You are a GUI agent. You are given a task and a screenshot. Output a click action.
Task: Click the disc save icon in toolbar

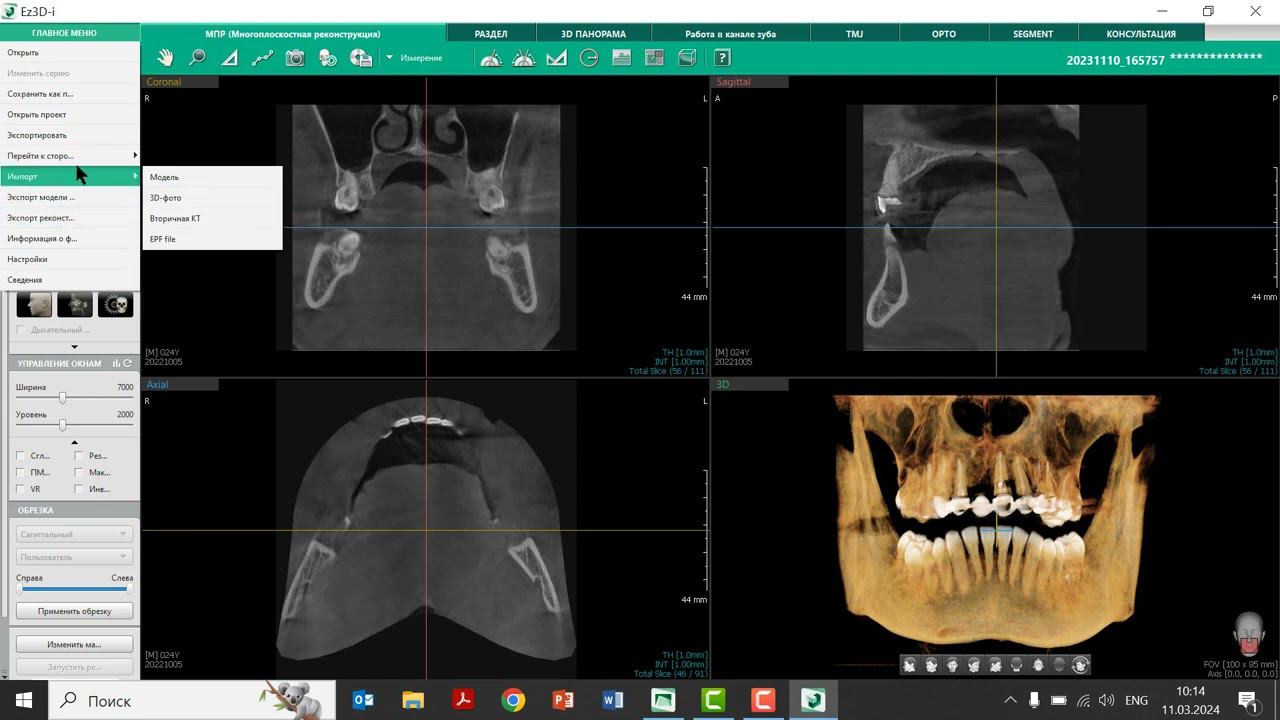361,58
